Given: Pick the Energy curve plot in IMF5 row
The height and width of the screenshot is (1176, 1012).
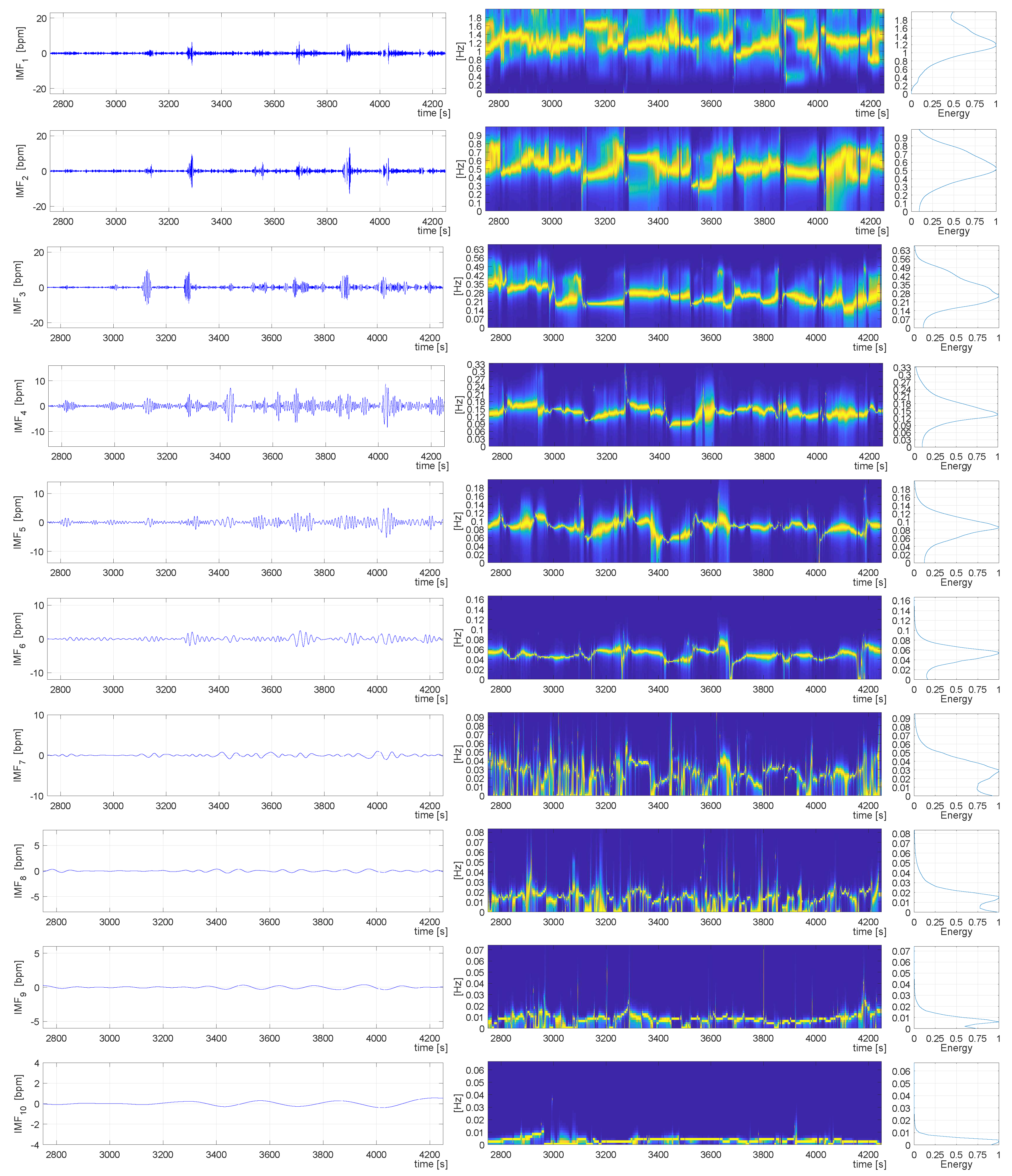Looking at the screenshot, I should [x=956, y=522].
